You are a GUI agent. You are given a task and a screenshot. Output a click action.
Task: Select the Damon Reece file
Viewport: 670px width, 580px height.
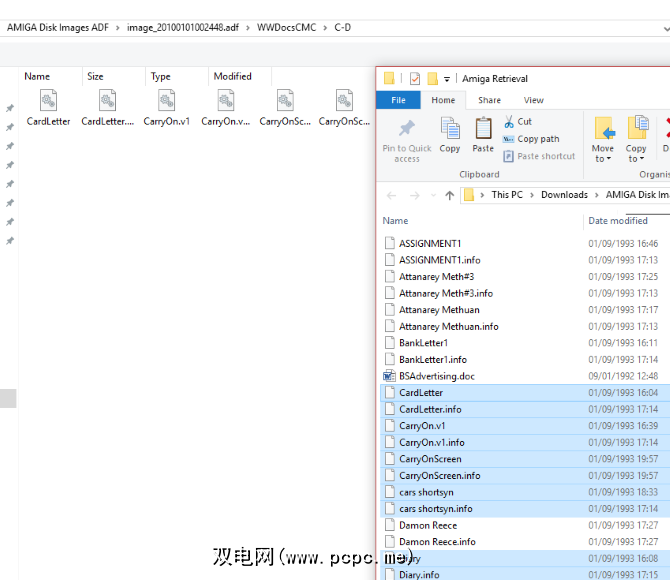[x=428, y=525]
